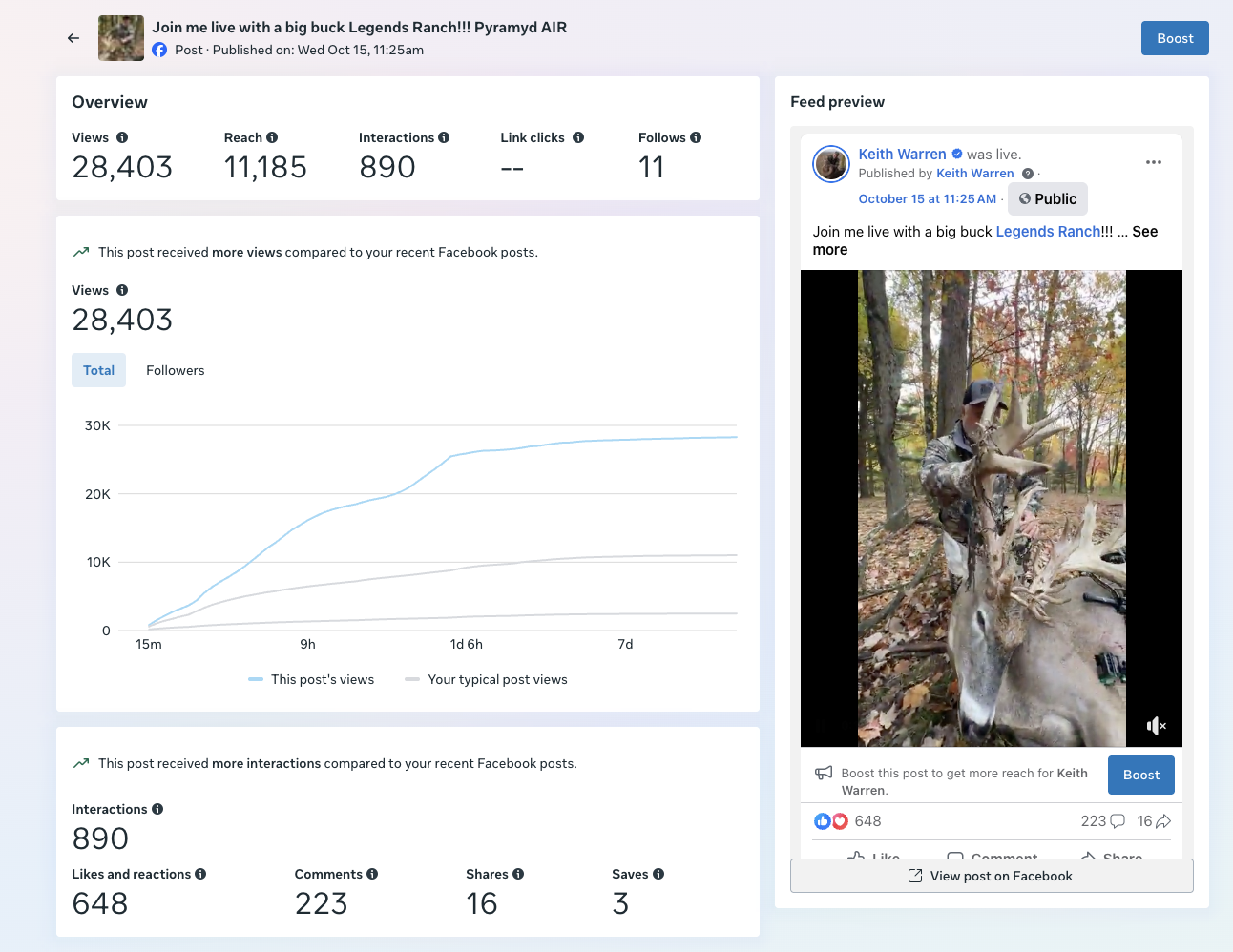Click the Published by Keith Warren link
The width and height of the screenshot is (1233, 952).
(975, 174)
